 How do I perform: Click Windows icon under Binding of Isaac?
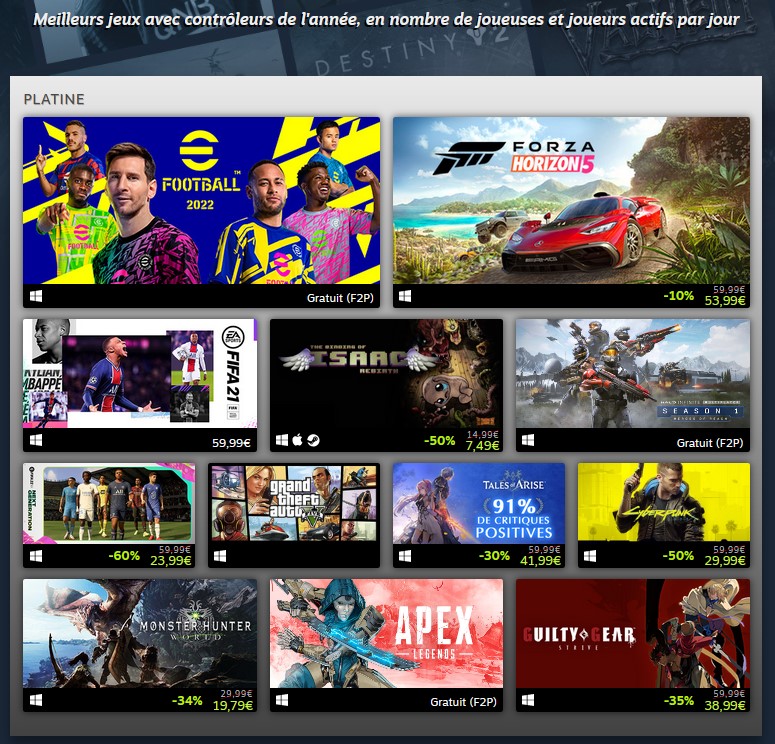[x=282, y=440]
